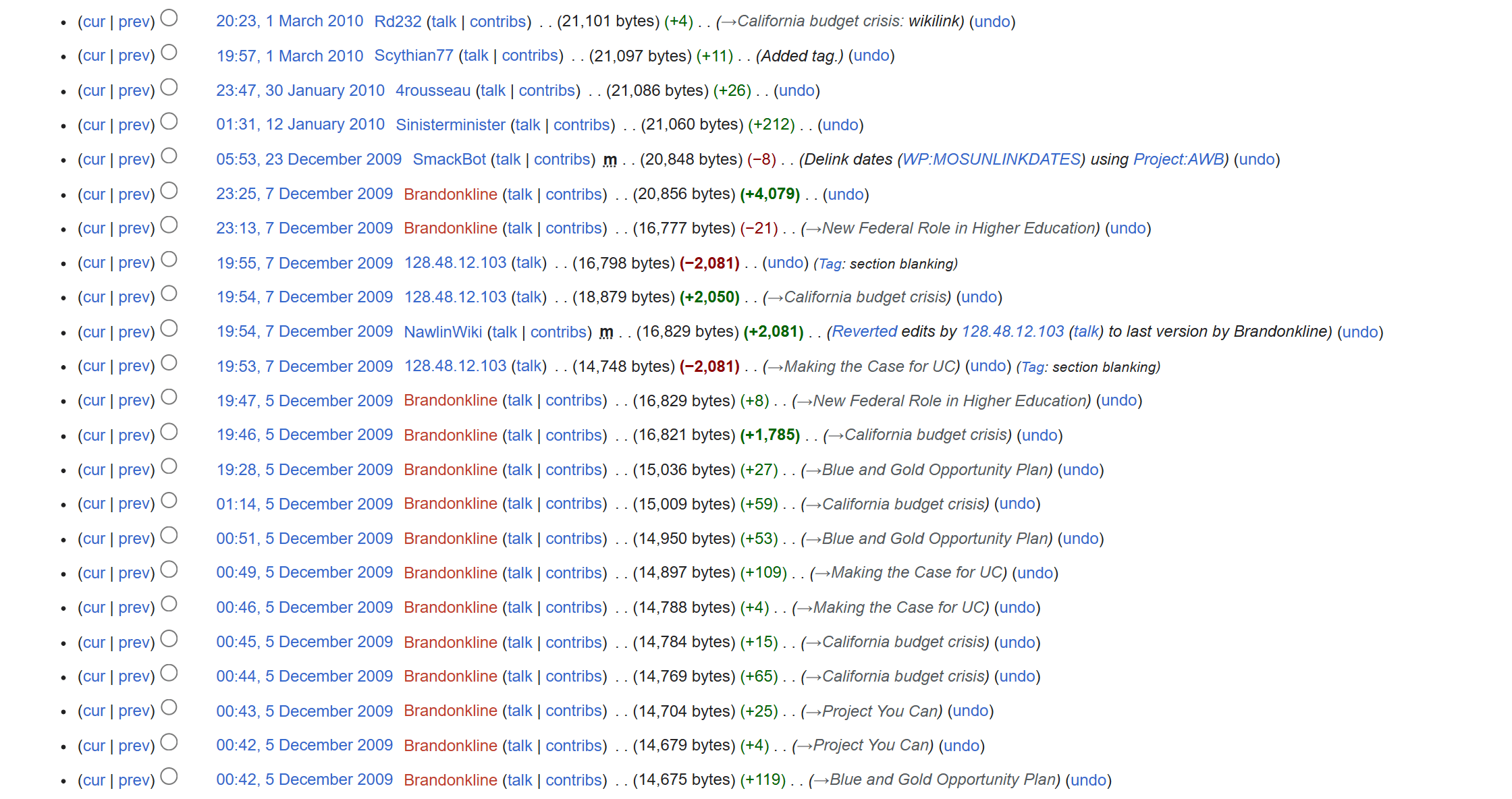View Sinisterminister's contribs
Screen dimensions: 1512x799
click(x=581, y=125)
